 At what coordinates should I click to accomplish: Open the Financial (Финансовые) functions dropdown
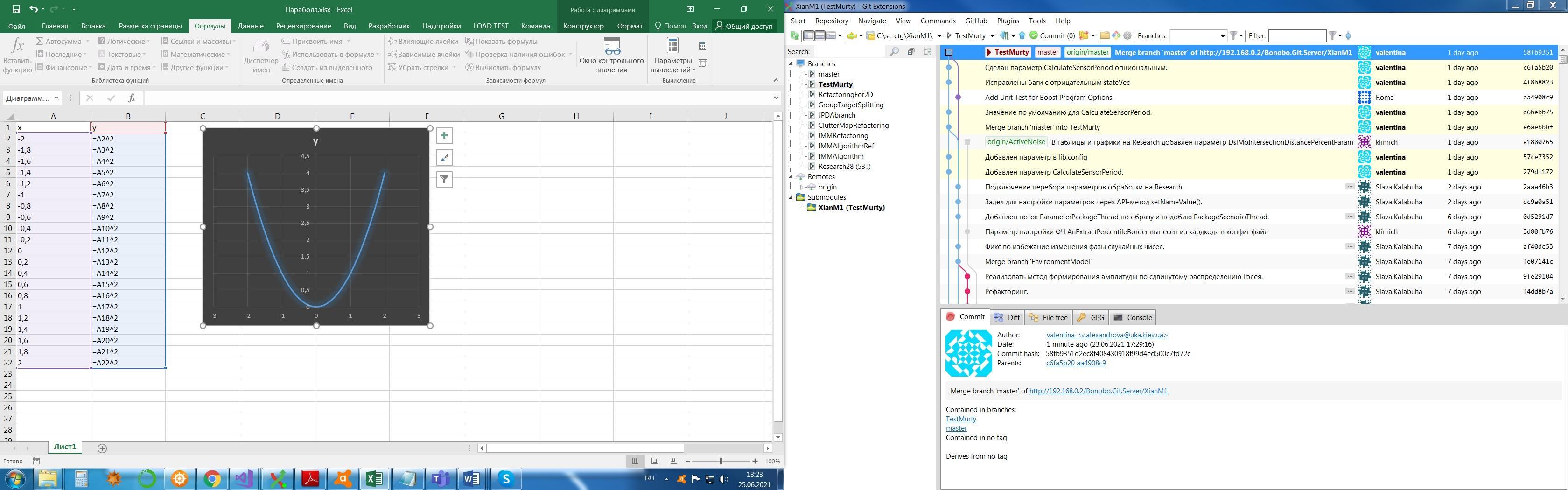pos(64,68)
